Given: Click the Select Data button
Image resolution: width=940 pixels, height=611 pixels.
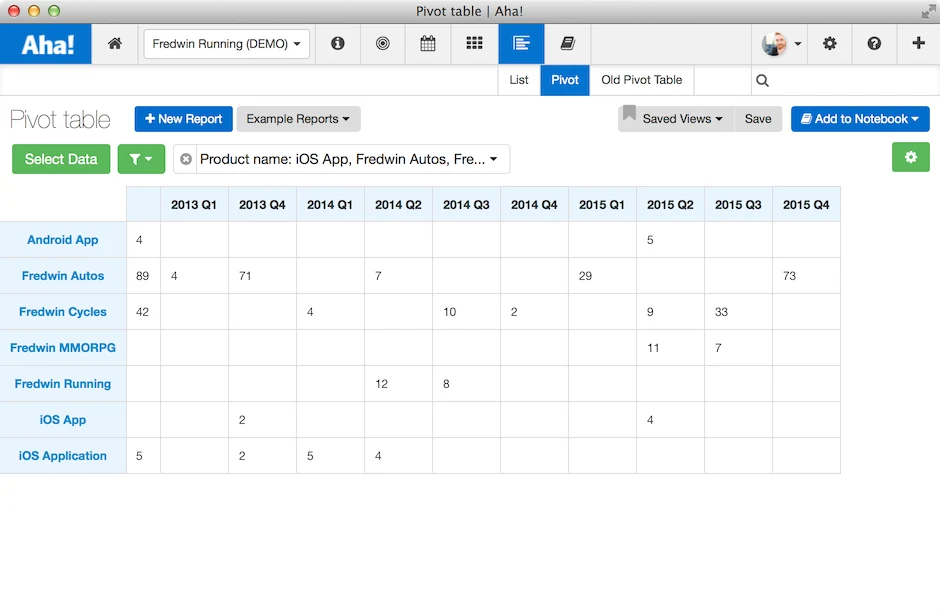Looking at the screenshot, I should coord(61,159).
